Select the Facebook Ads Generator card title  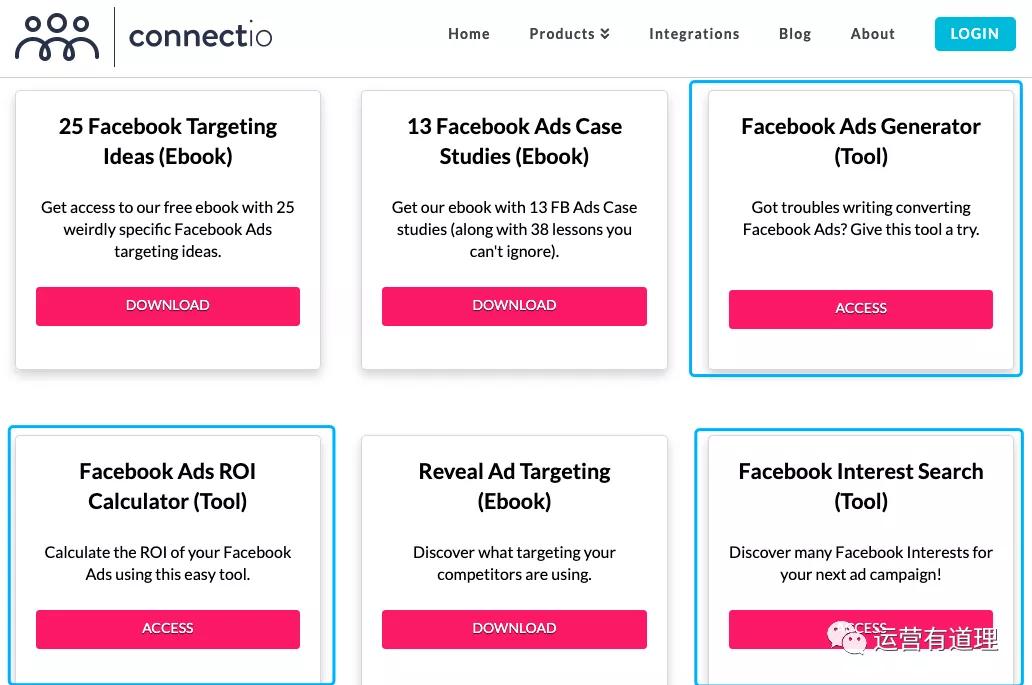click(861, 141)
